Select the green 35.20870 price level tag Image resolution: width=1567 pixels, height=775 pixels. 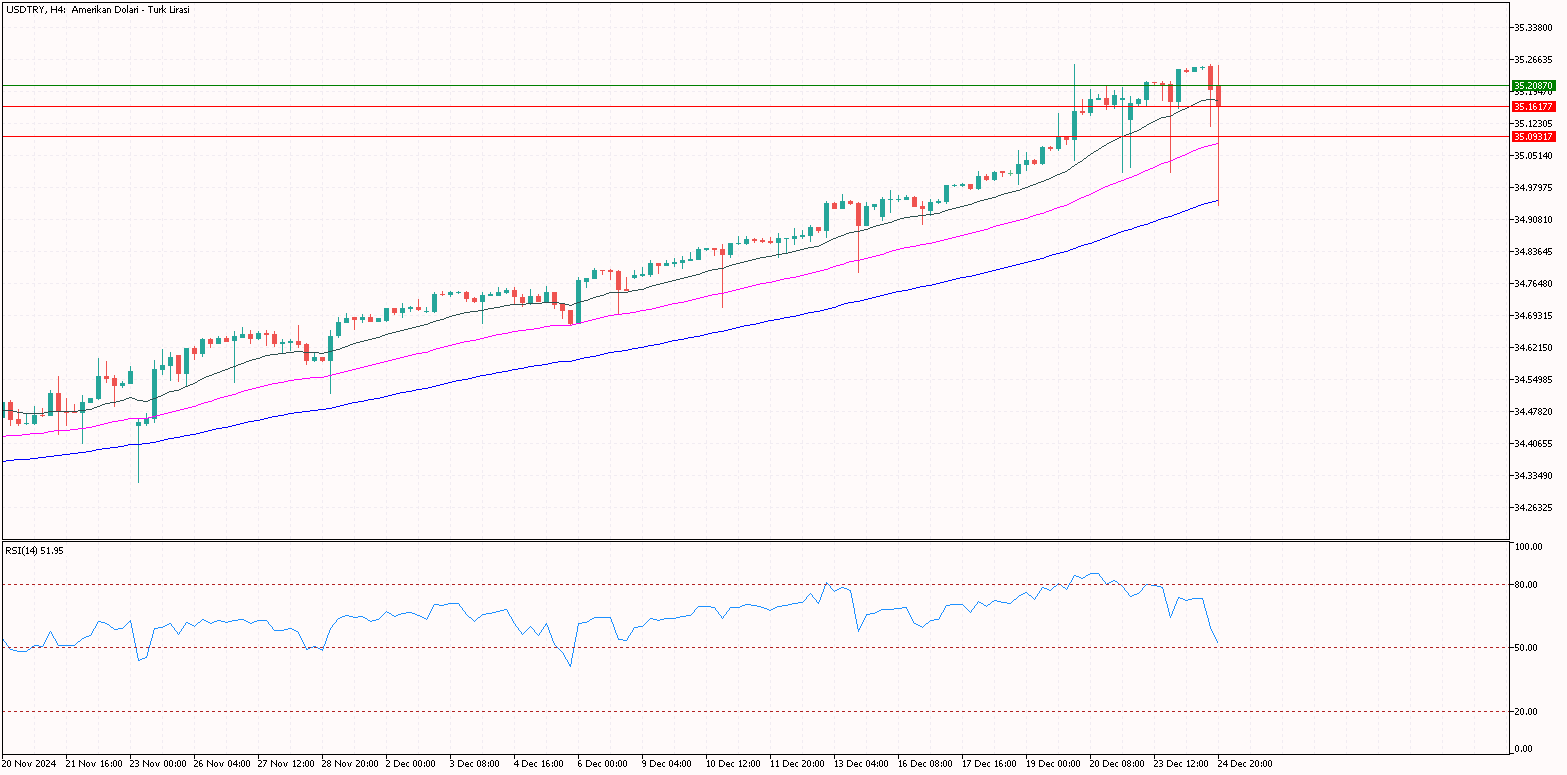[x=1533, y=86]
